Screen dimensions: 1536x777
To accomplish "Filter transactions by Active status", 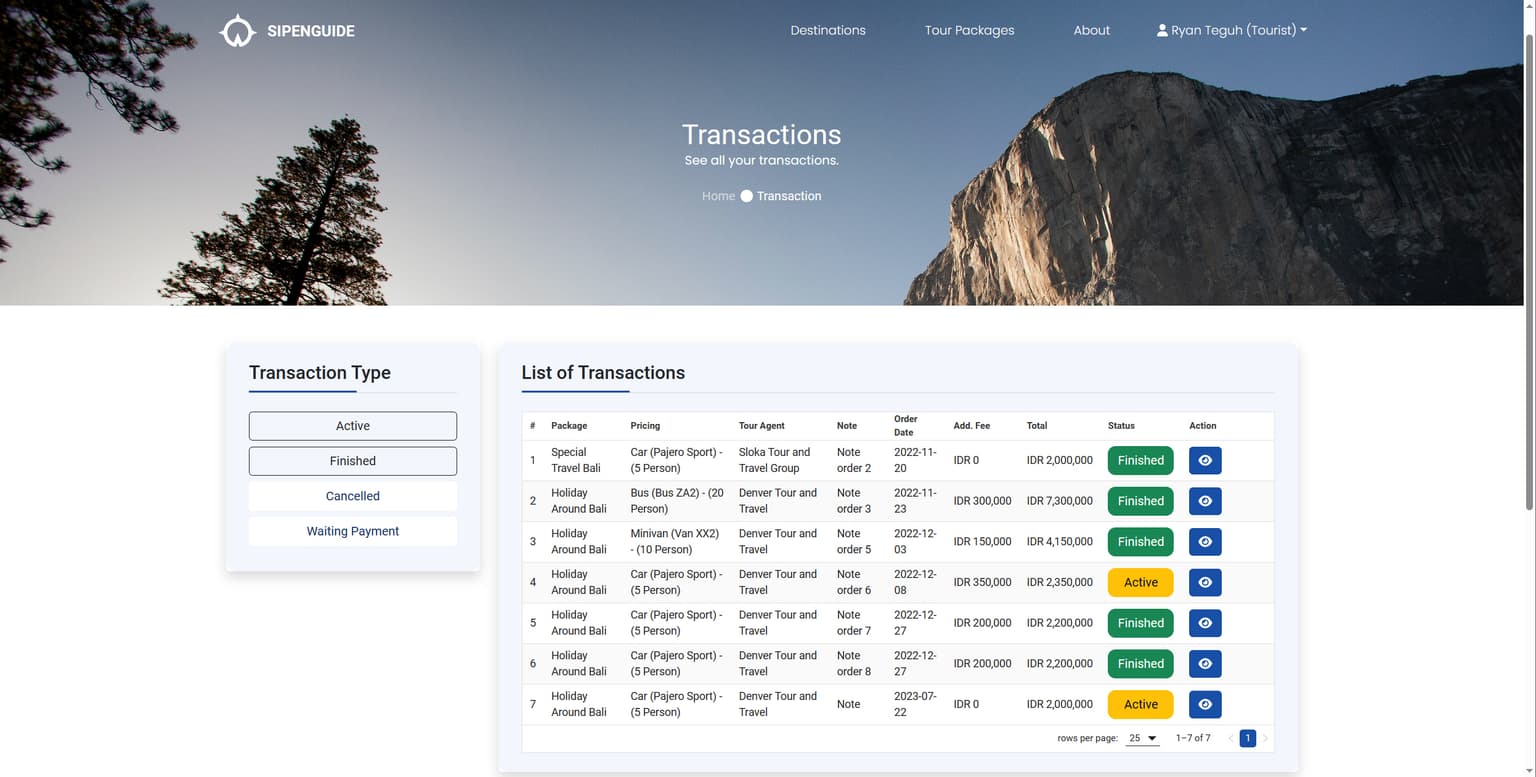I will (352, 425).
